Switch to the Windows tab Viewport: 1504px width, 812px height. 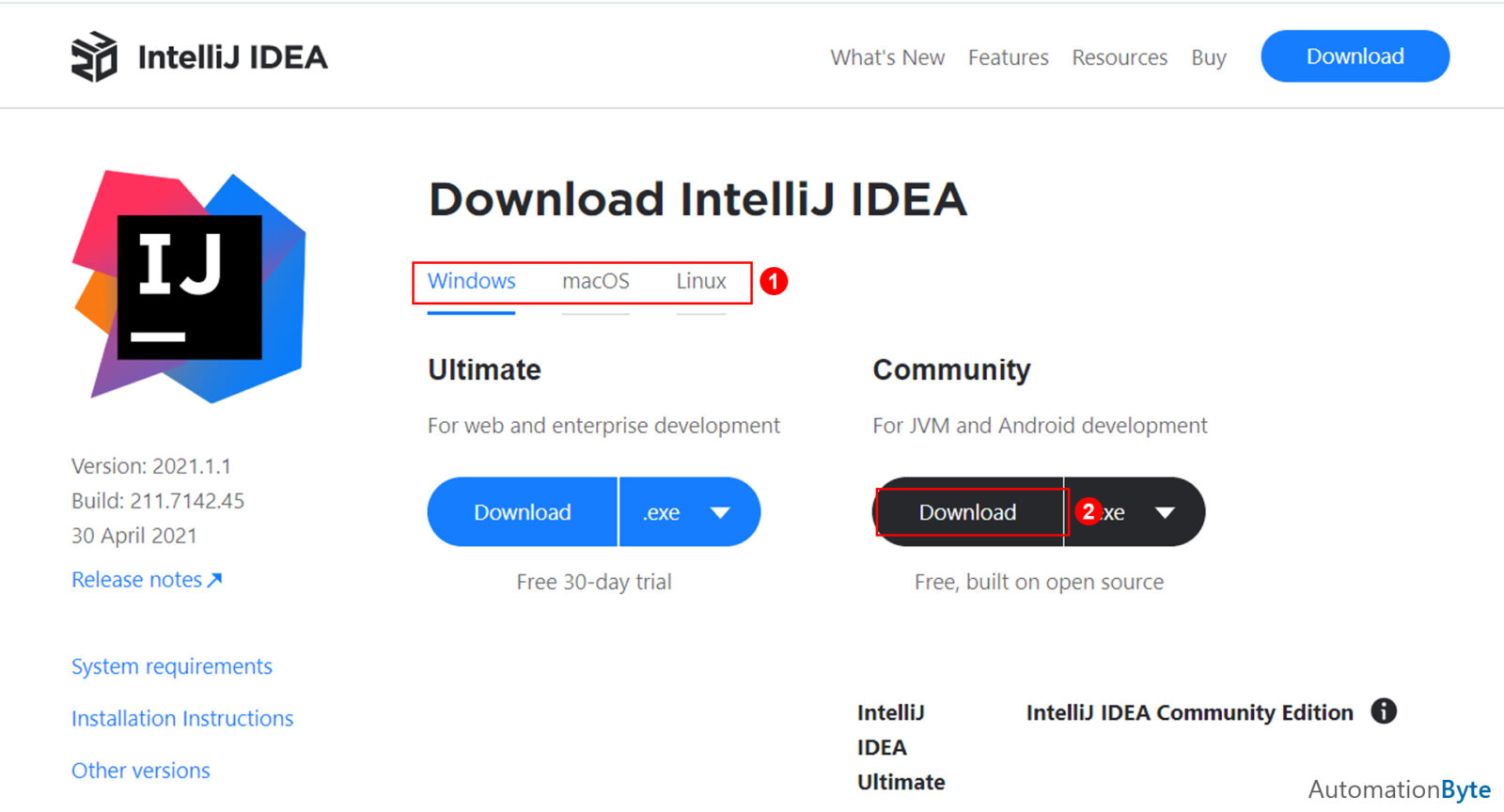[x=471, y=281]
